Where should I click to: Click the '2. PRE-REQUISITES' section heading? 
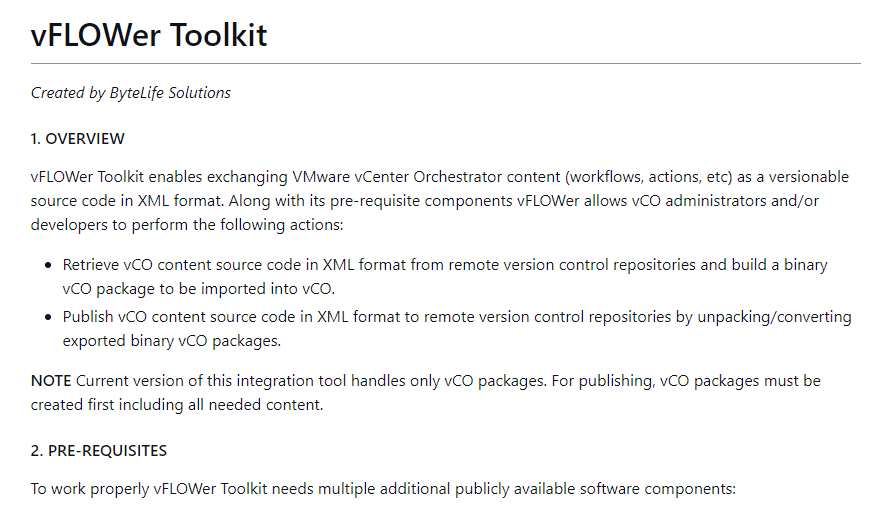99,450
